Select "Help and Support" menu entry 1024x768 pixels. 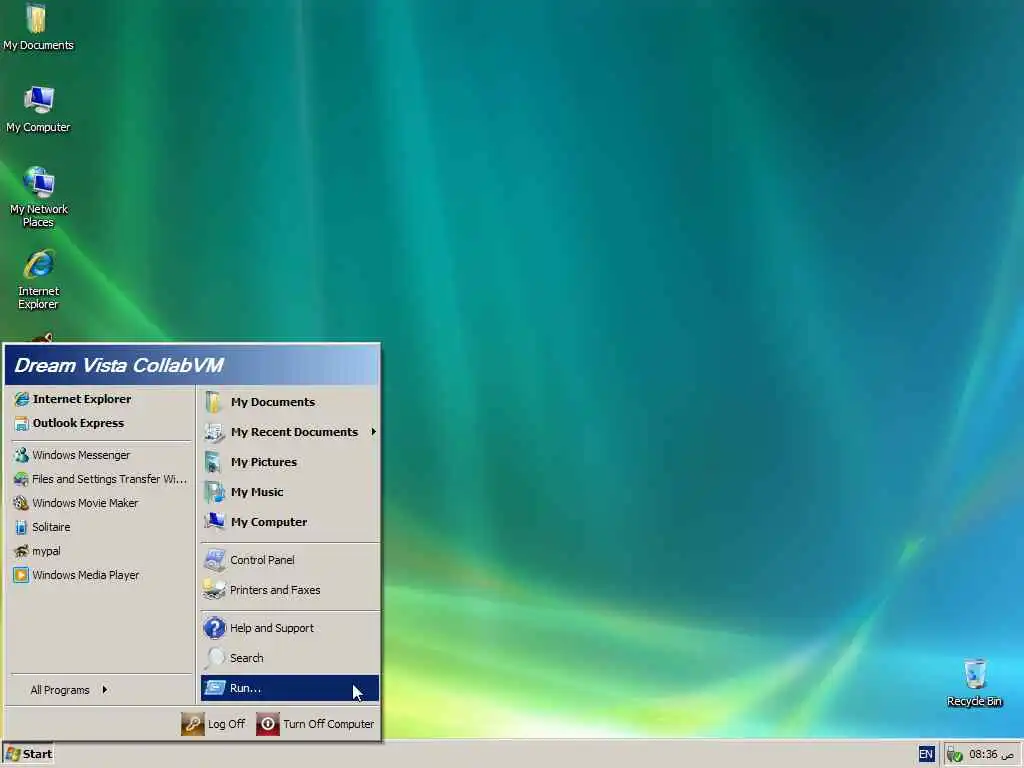290,628
